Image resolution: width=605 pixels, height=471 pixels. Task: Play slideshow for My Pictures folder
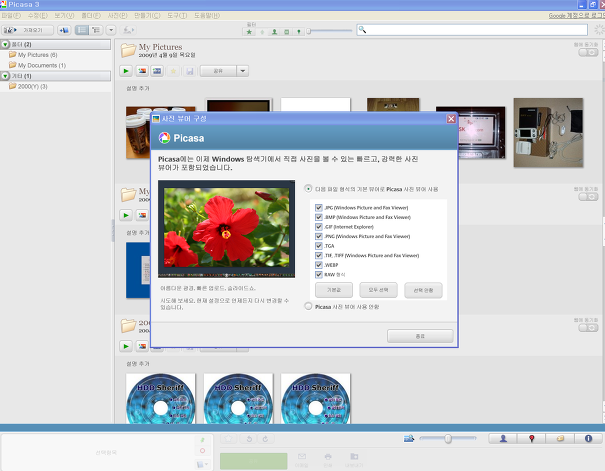126,71
